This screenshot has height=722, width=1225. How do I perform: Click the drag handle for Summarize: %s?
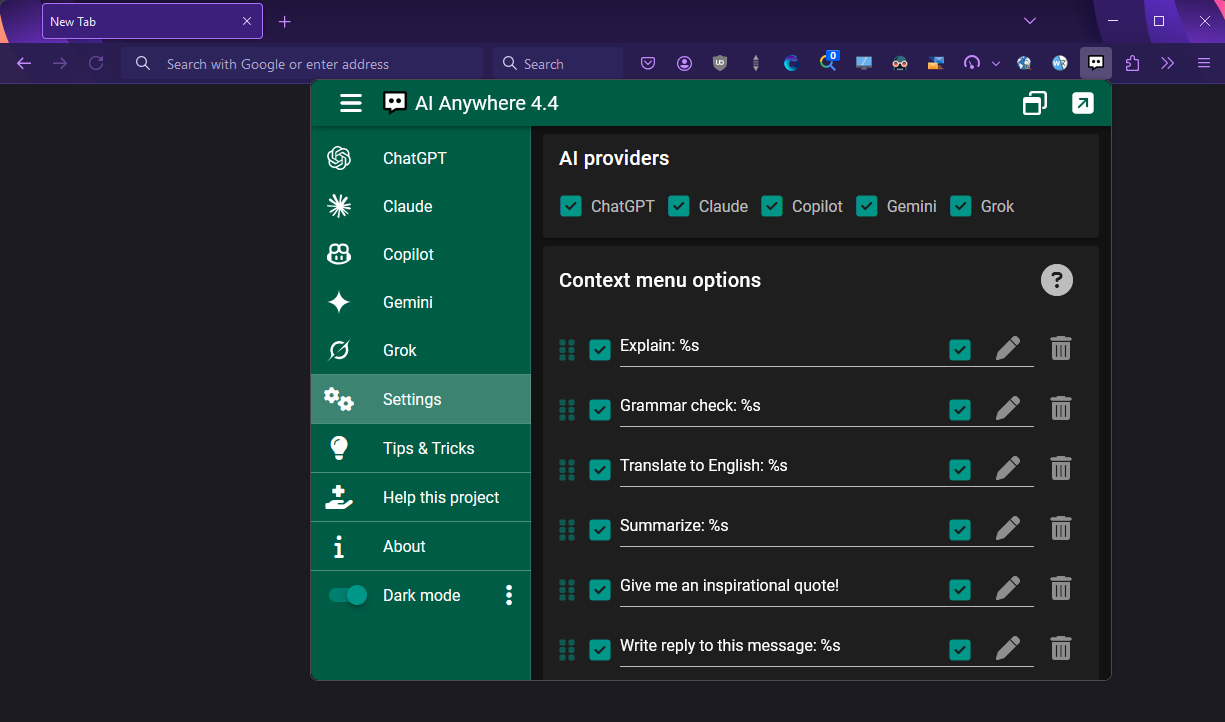[567, 530]
